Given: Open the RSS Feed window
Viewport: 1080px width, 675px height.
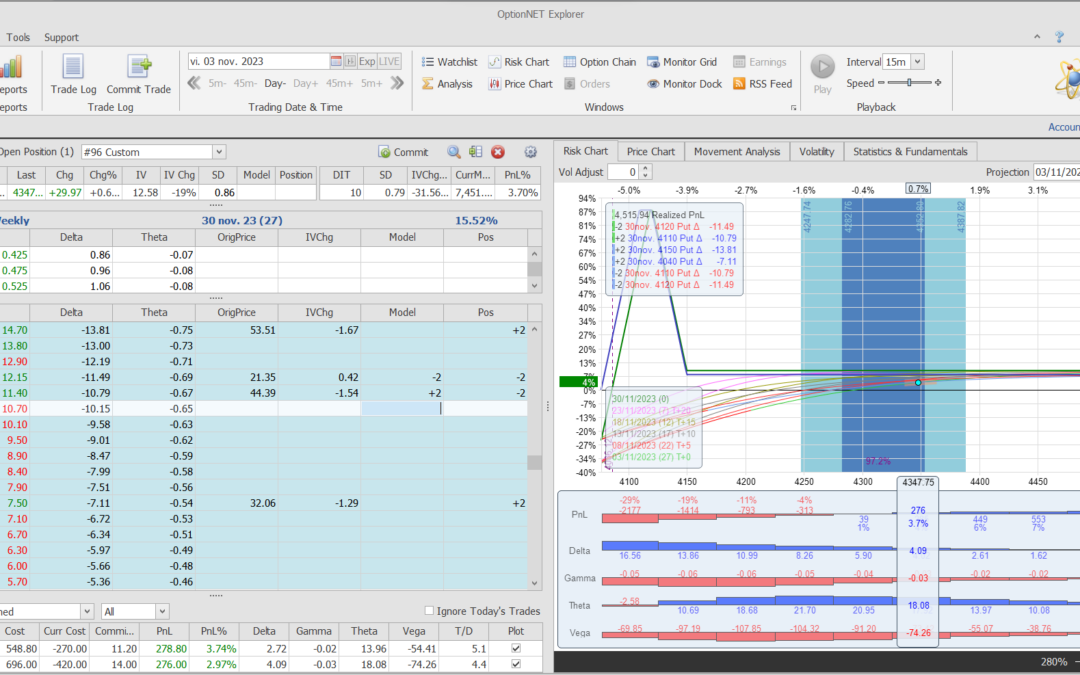Looking at the screenshot, I should 762,84.
